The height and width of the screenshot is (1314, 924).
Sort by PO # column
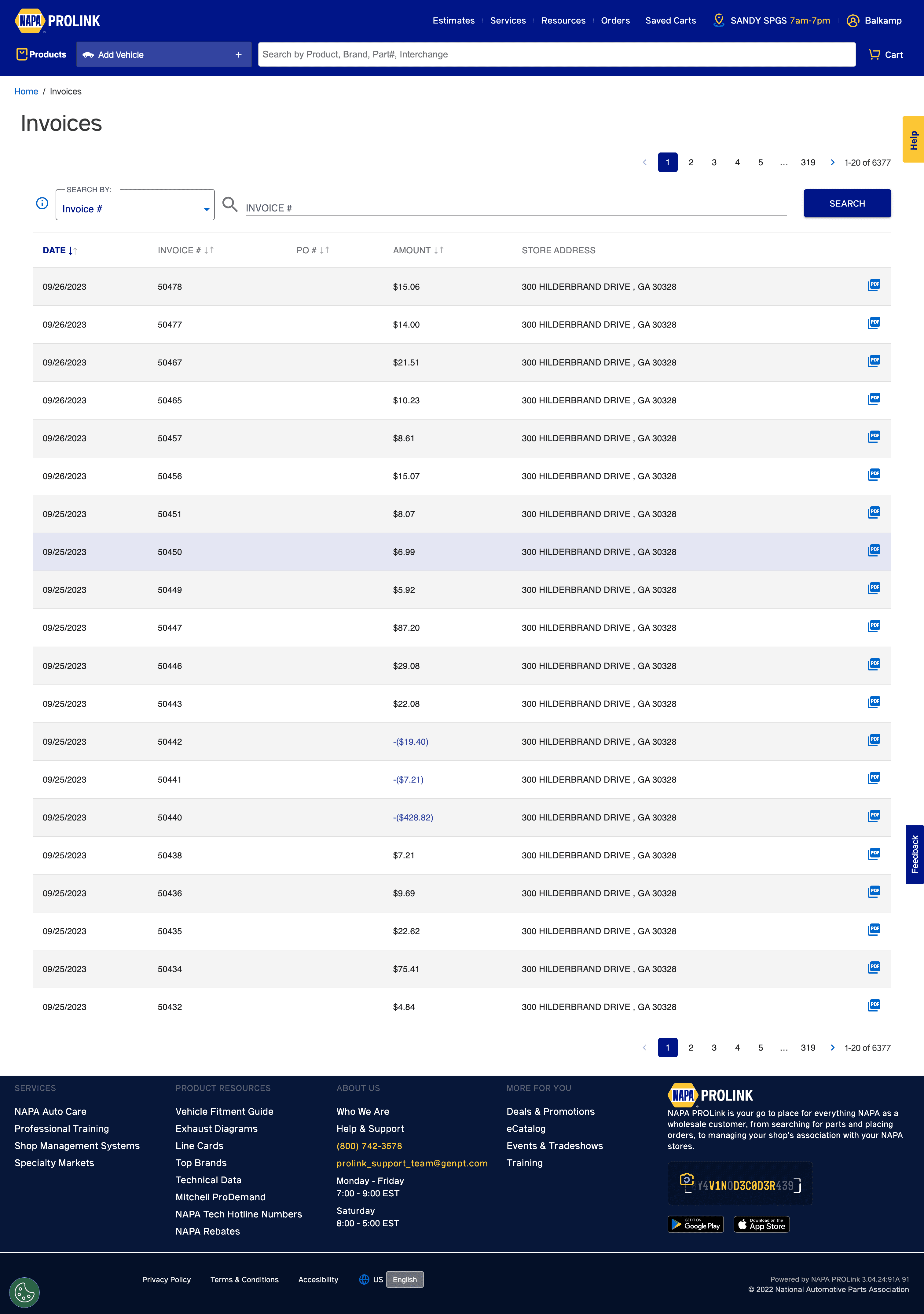point(313,250)
